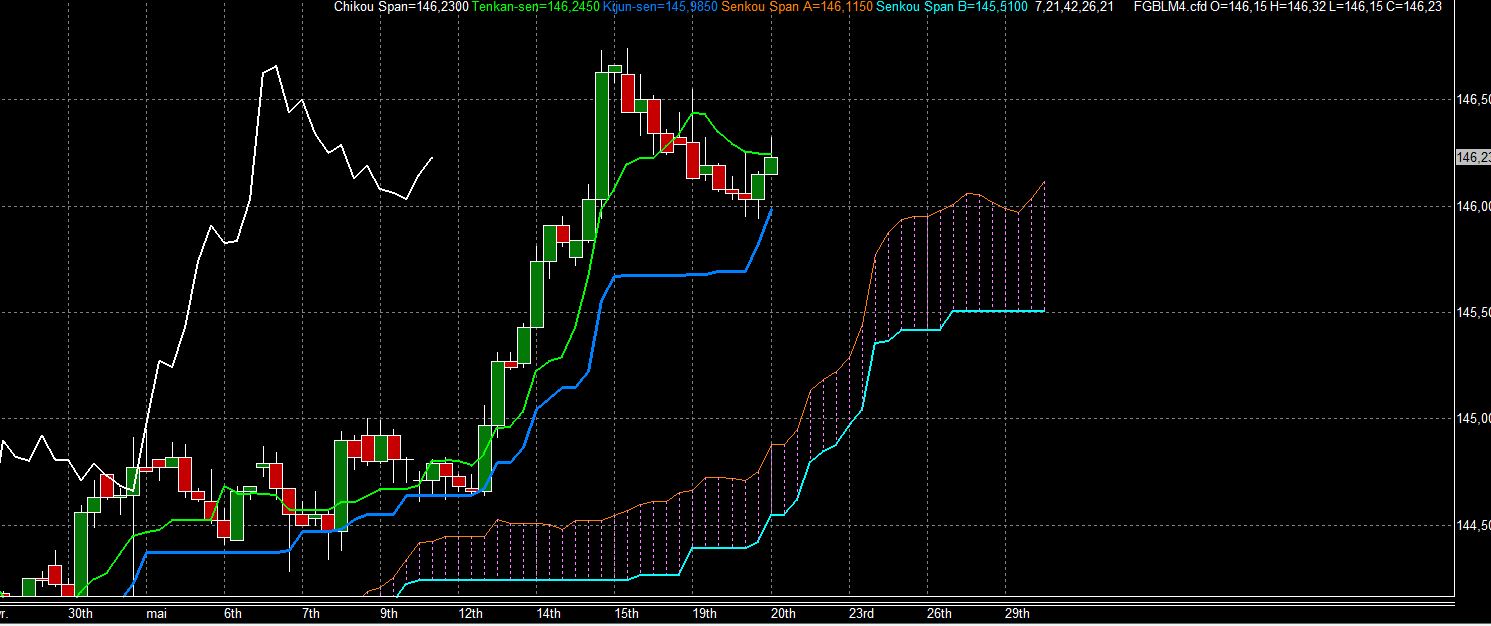Click the 145,00 price axis label
This screenshot has height=626, width=1491.
pos(1475,418)
